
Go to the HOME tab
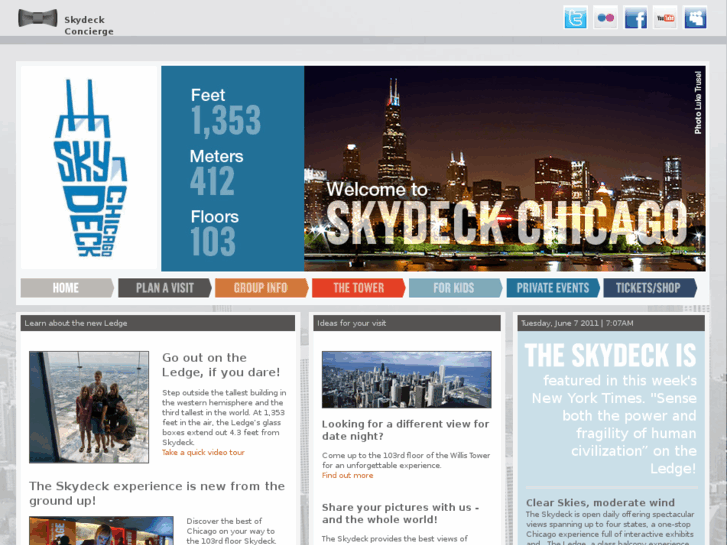pyautogui.click(x=67, y=288)
